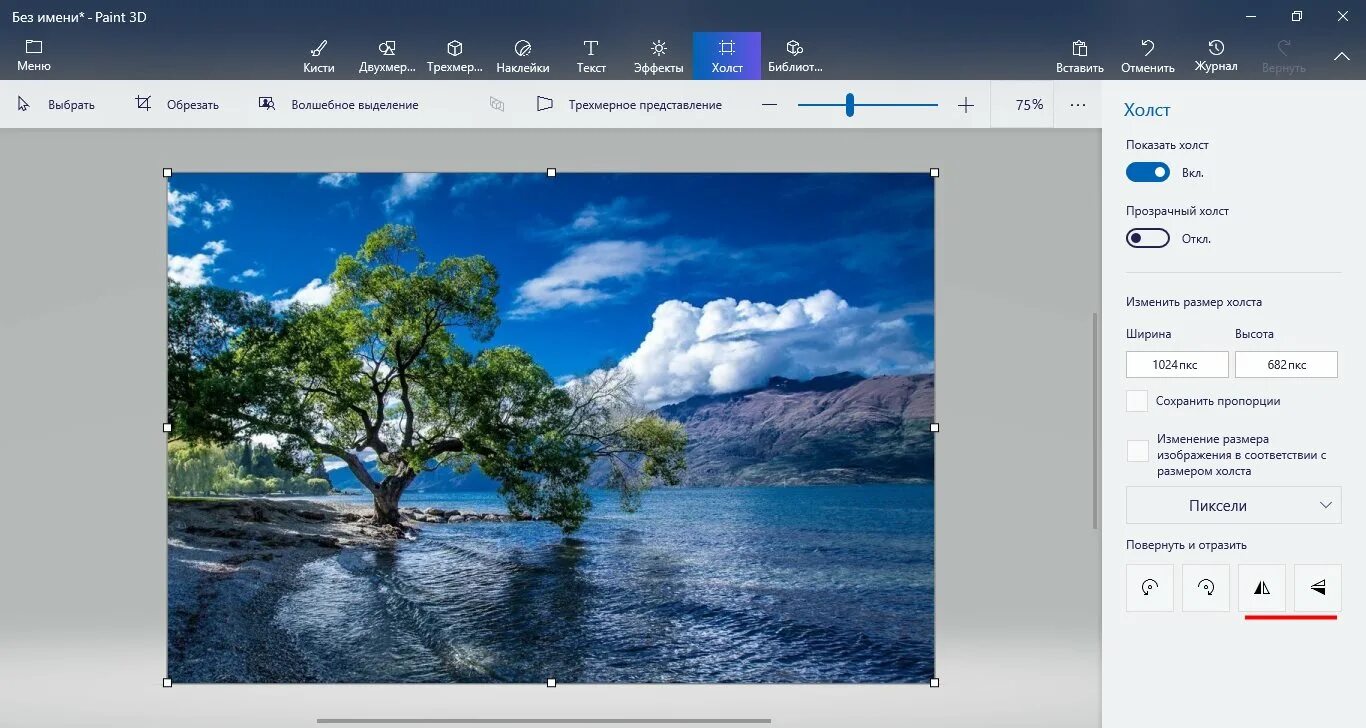
Task: Click the Вернуть redo button
Action: (x=1284, y=56)
